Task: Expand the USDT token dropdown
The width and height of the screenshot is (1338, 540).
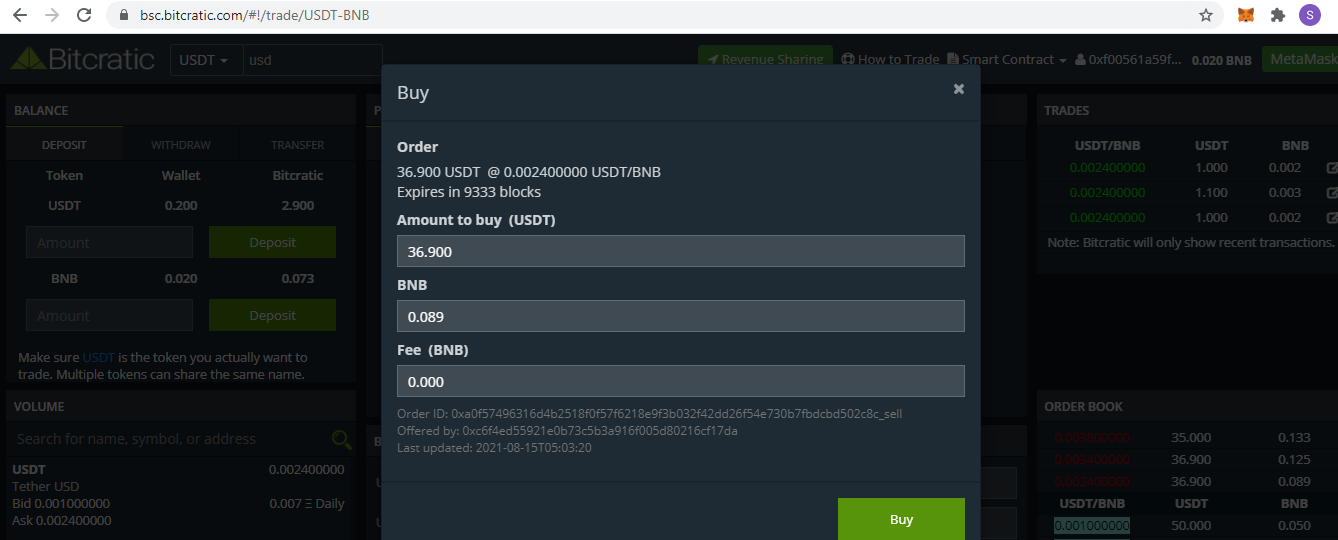Action: pos(204,60)
